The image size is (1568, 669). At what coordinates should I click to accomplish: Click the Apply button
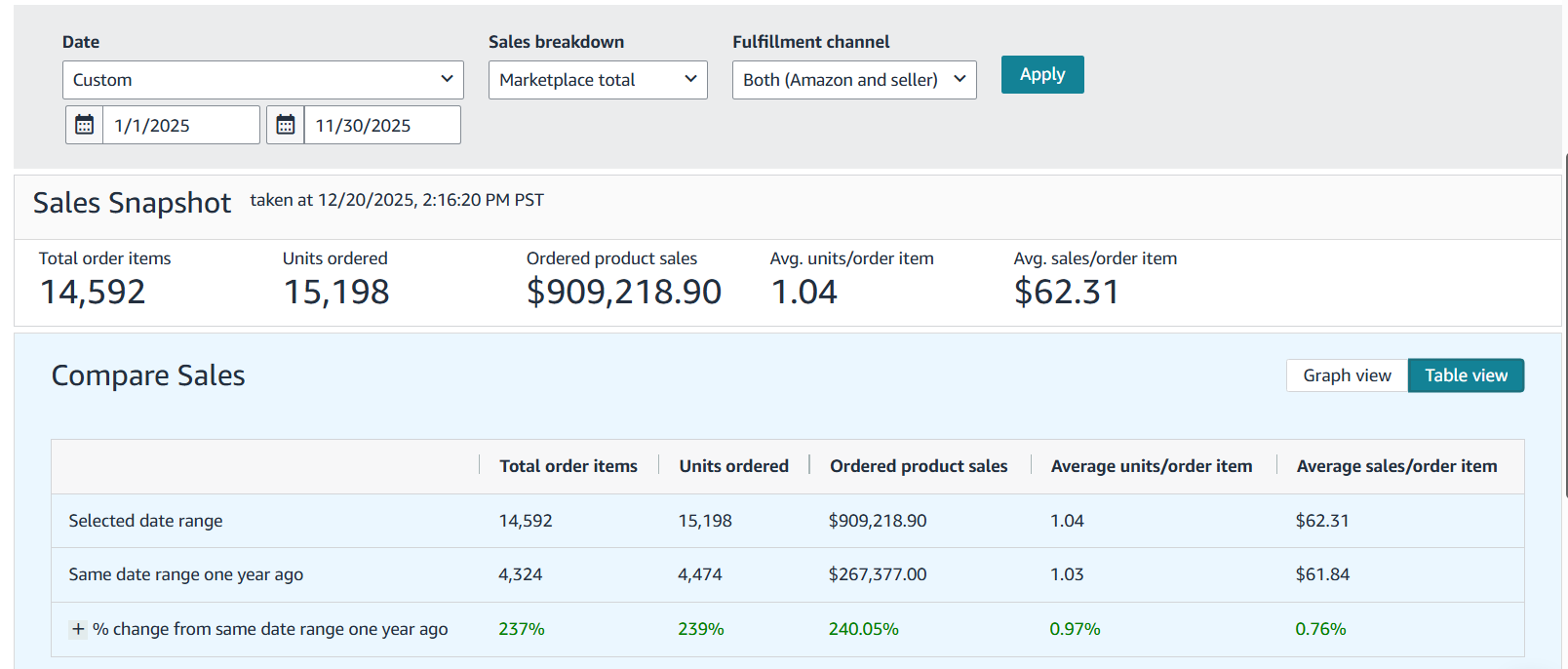(1041, 75)
